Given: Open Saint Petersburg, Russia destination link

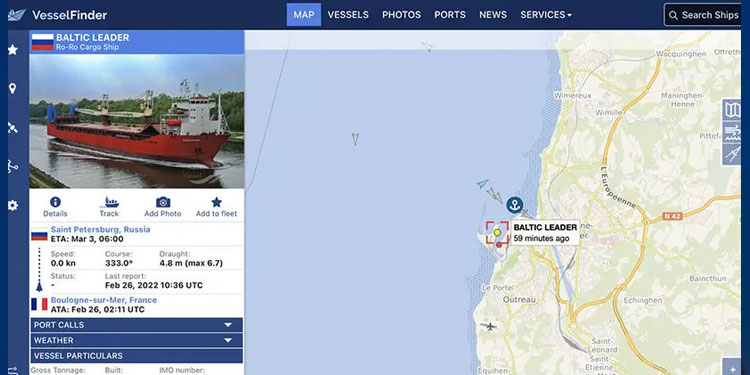Looking at the screenshot, I should pos(100,229).
